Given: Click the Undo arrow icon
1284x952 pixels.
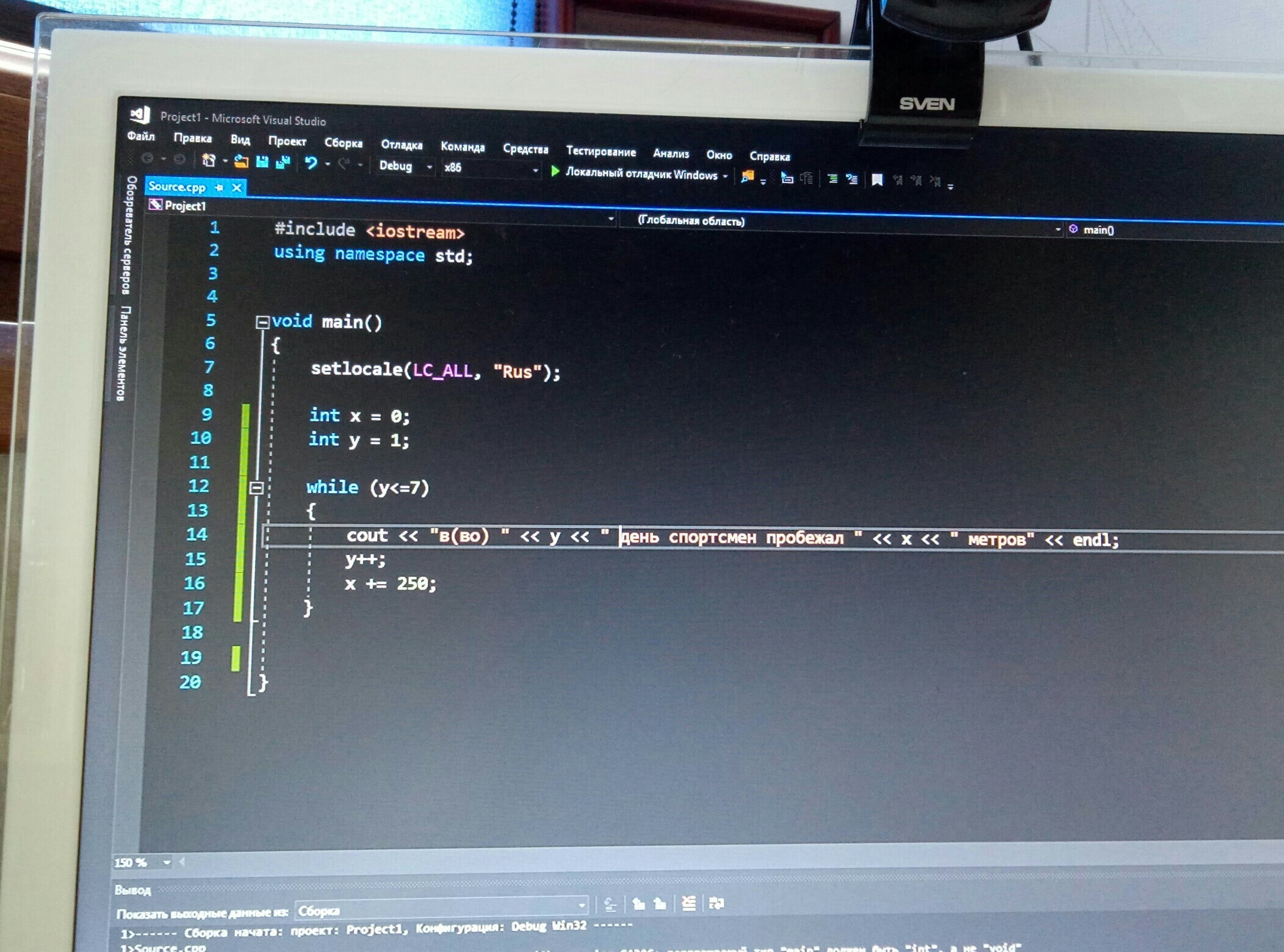Looking at the screenshot, I should [311, 163].
